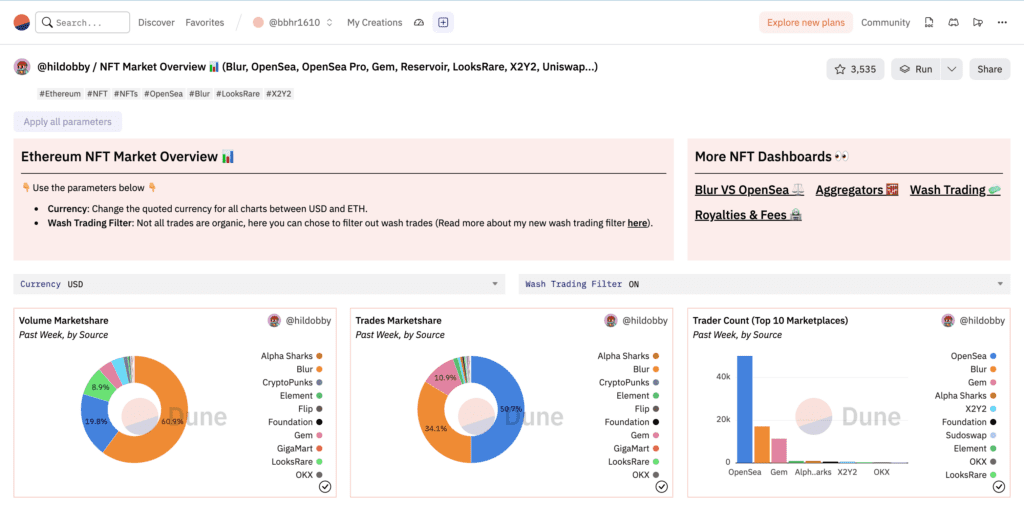Select the #OpenSea tag
This screenshot has width=1024, height=506.
tap(163, 94)
